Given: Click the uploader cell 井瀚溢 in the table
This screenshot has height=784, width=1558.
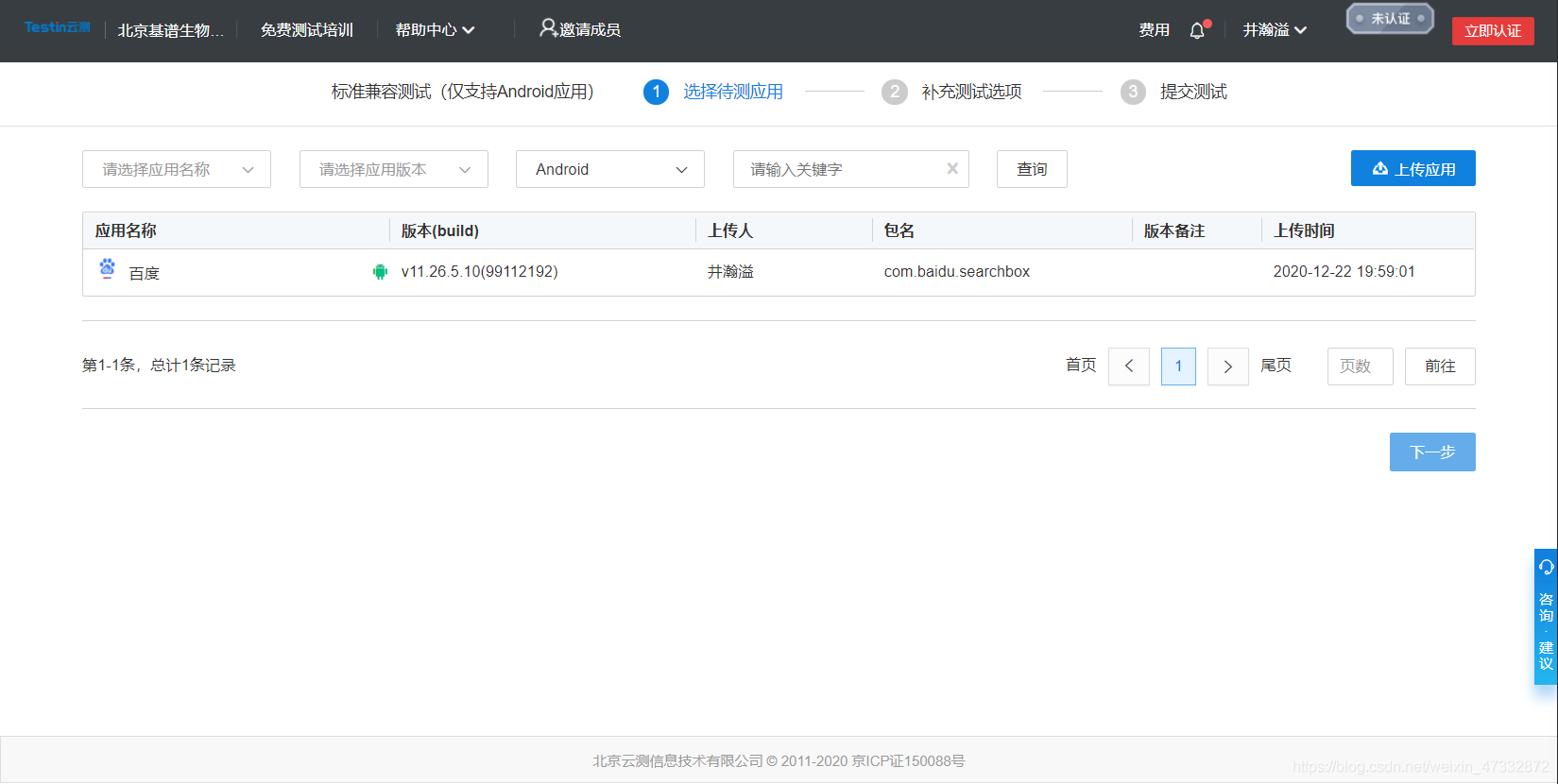Looking at the screenshot, I should [x=730, y=272].
